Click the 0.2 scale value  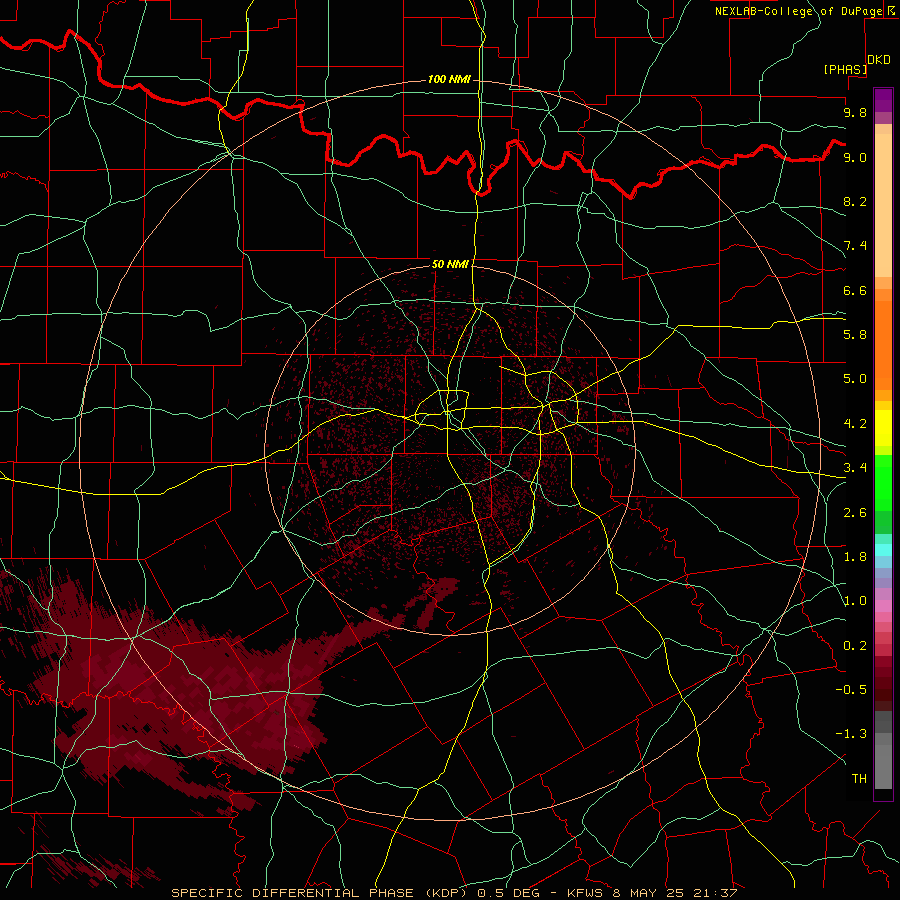(x=855, y=646)
